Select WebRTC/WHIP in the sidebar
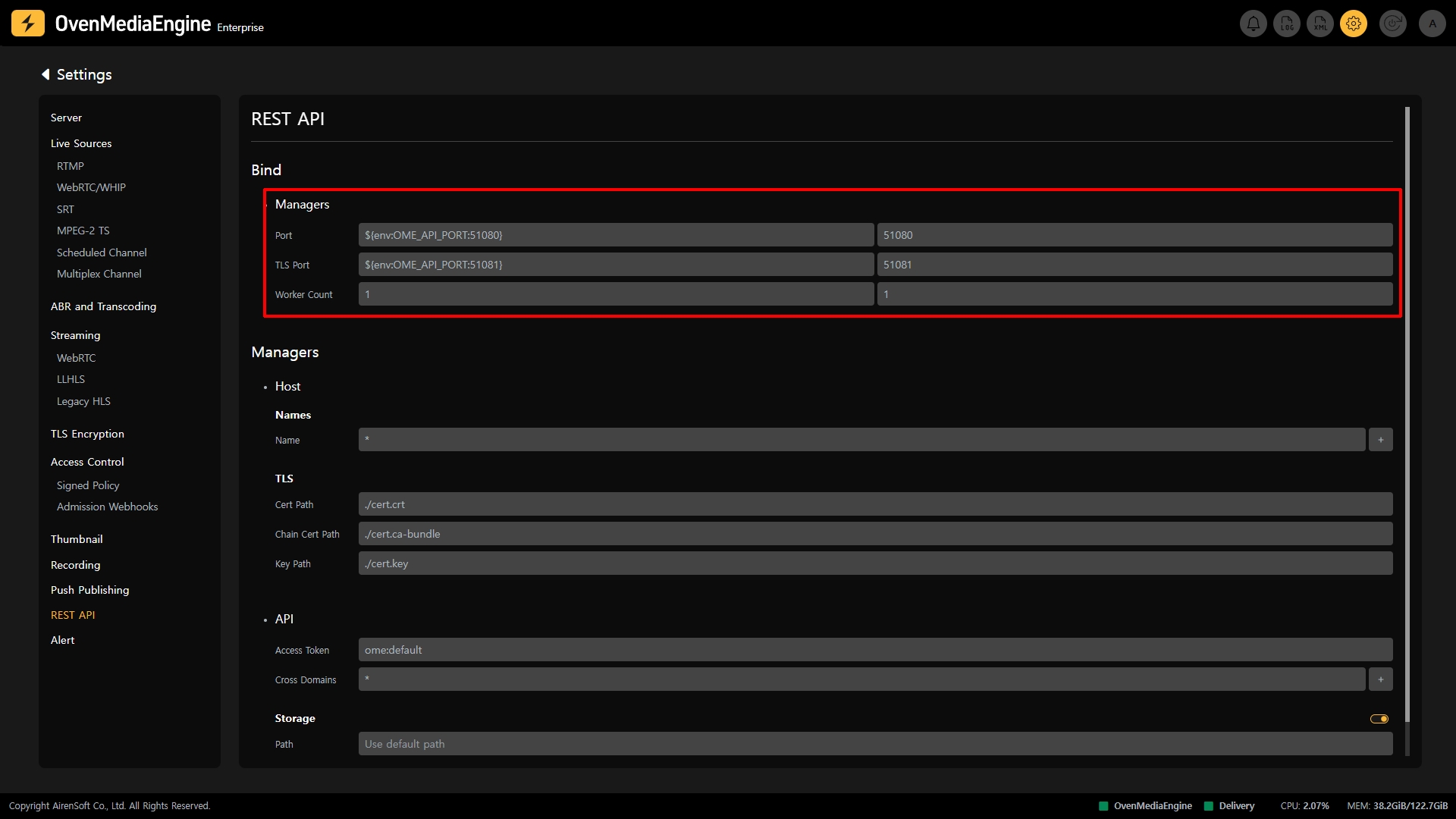1456x819 pixels. point(91,187)
